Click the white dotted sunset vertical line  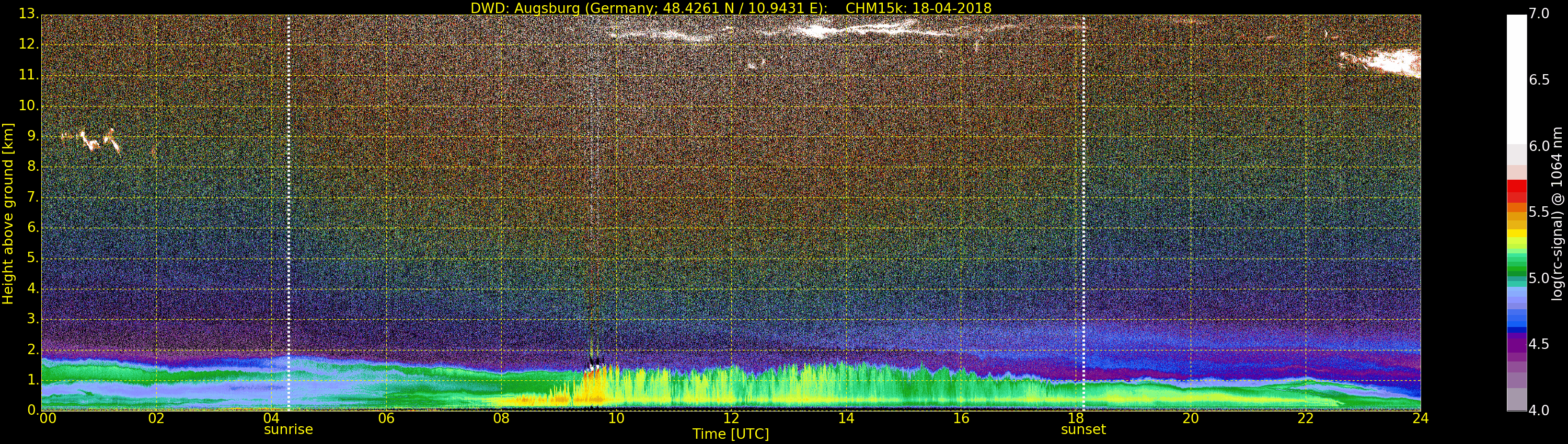(x=1083, y=213)
